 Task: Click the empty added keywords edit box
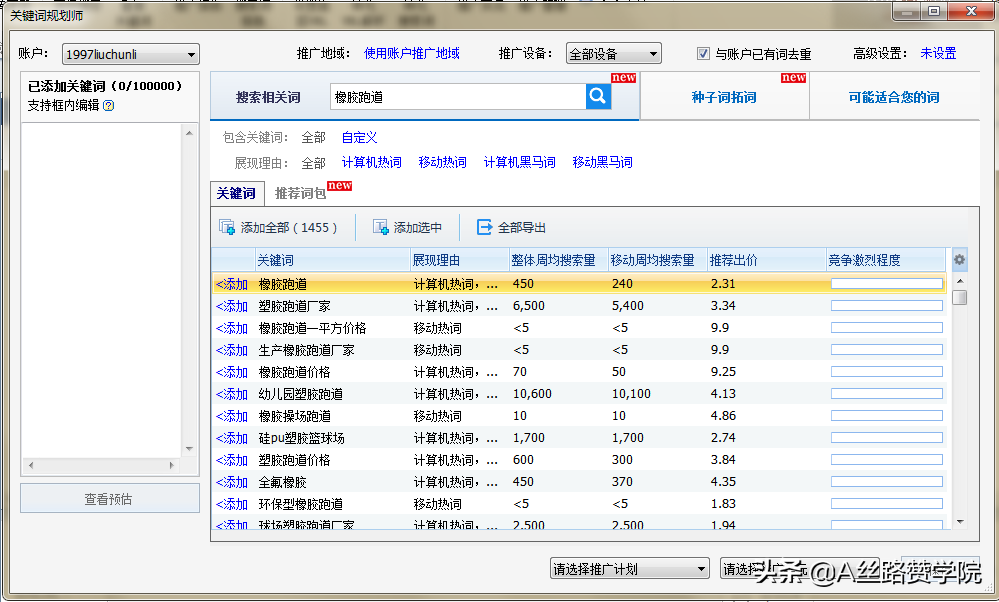click(102, 290)
